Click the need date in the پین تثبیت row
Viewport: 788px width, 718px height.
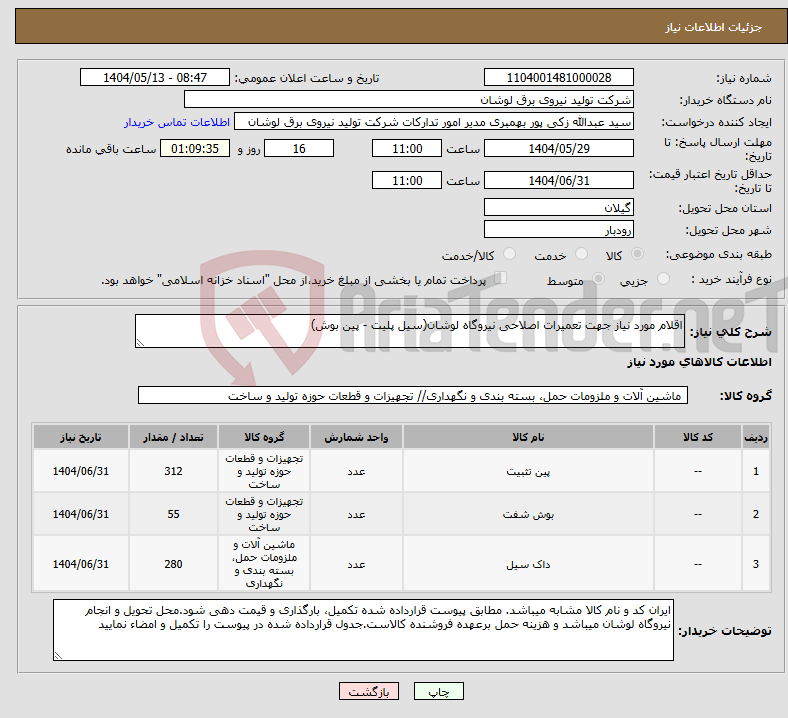[80, 471]
